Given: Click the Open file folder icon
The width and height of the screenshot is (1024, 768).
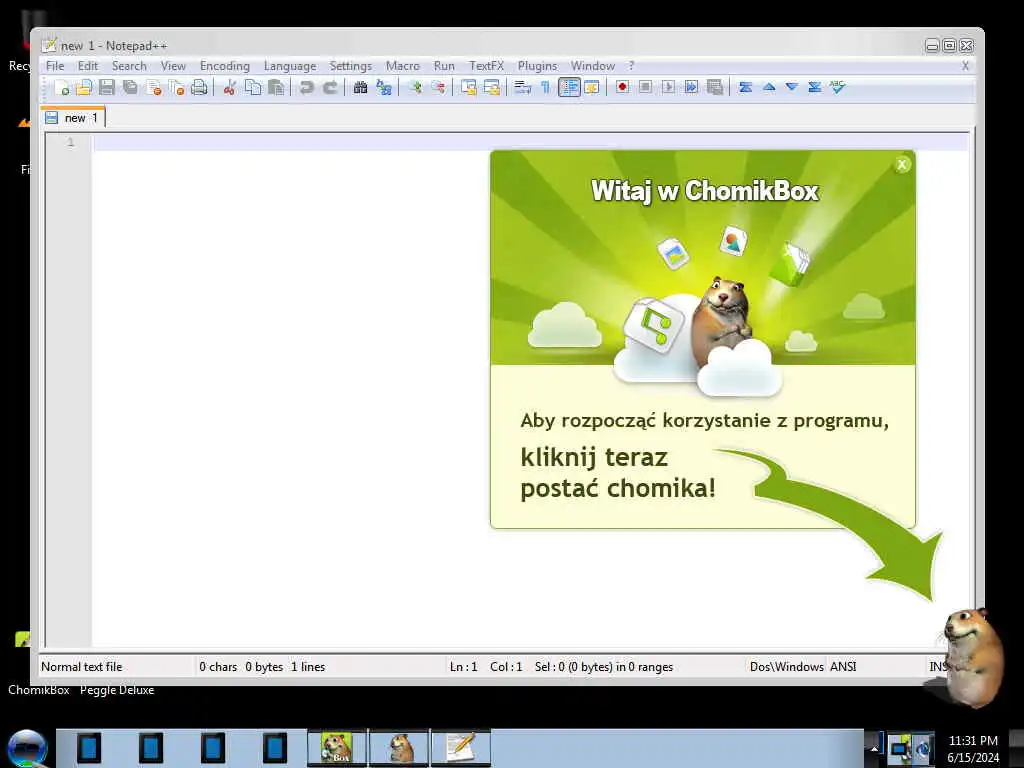Looking at the screenshot, I should (x=84, y=87).
